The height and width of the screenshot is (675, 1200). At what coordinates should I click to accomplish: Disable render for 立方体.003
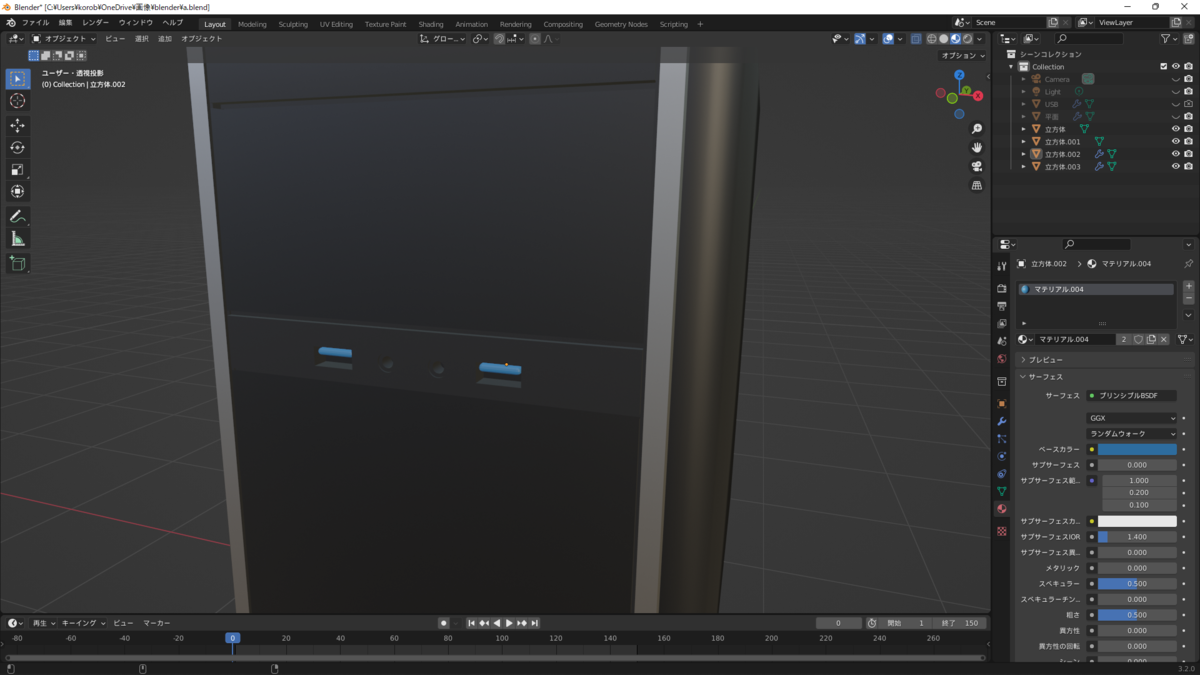click(1188, 166)
